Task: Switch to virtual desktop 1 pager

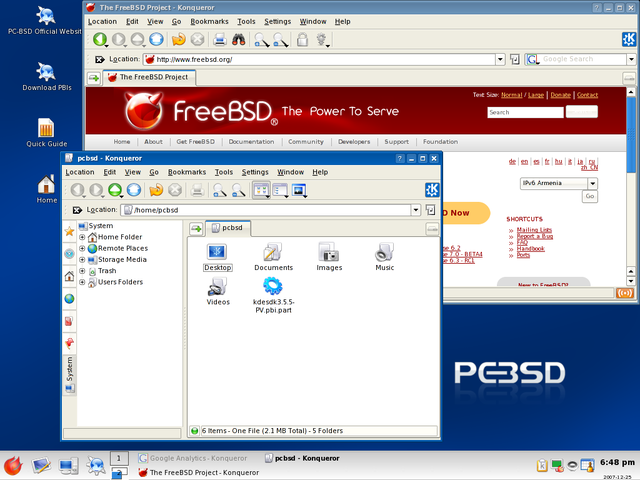Action: pyautogui.click(x=119, y=458)
